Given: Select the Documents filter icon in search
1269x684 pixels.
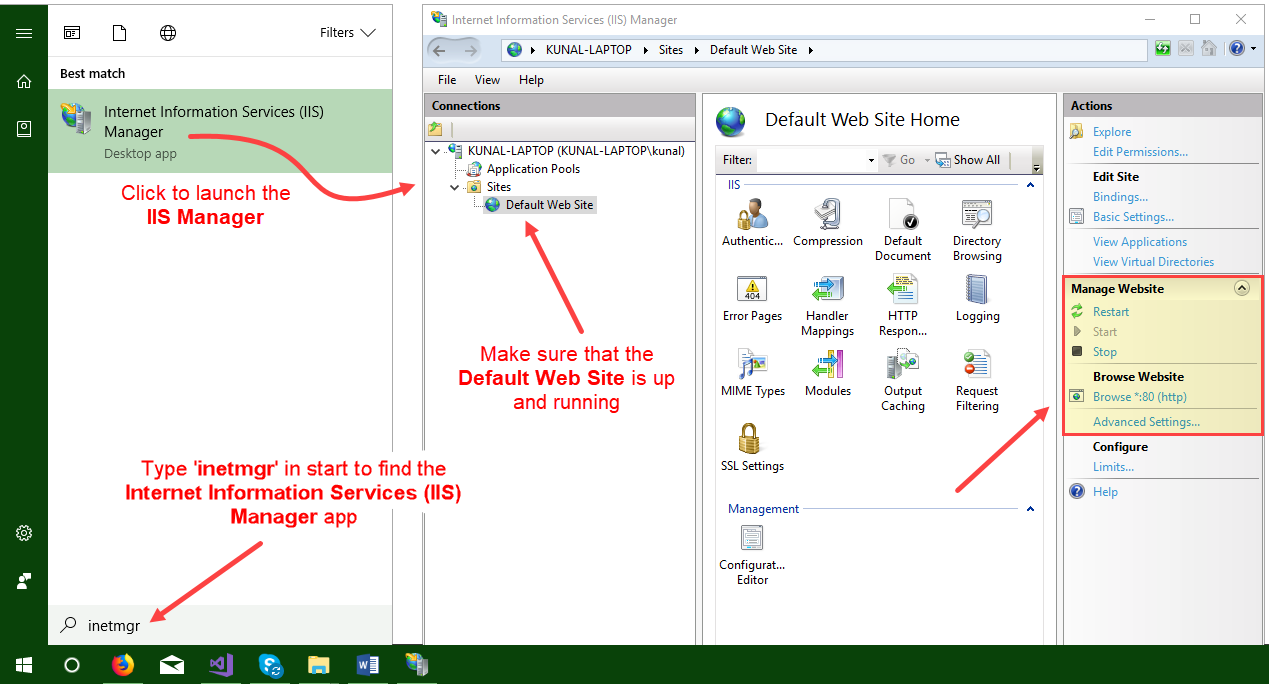Looking at the screenshot, I should [x=120, y=33].
